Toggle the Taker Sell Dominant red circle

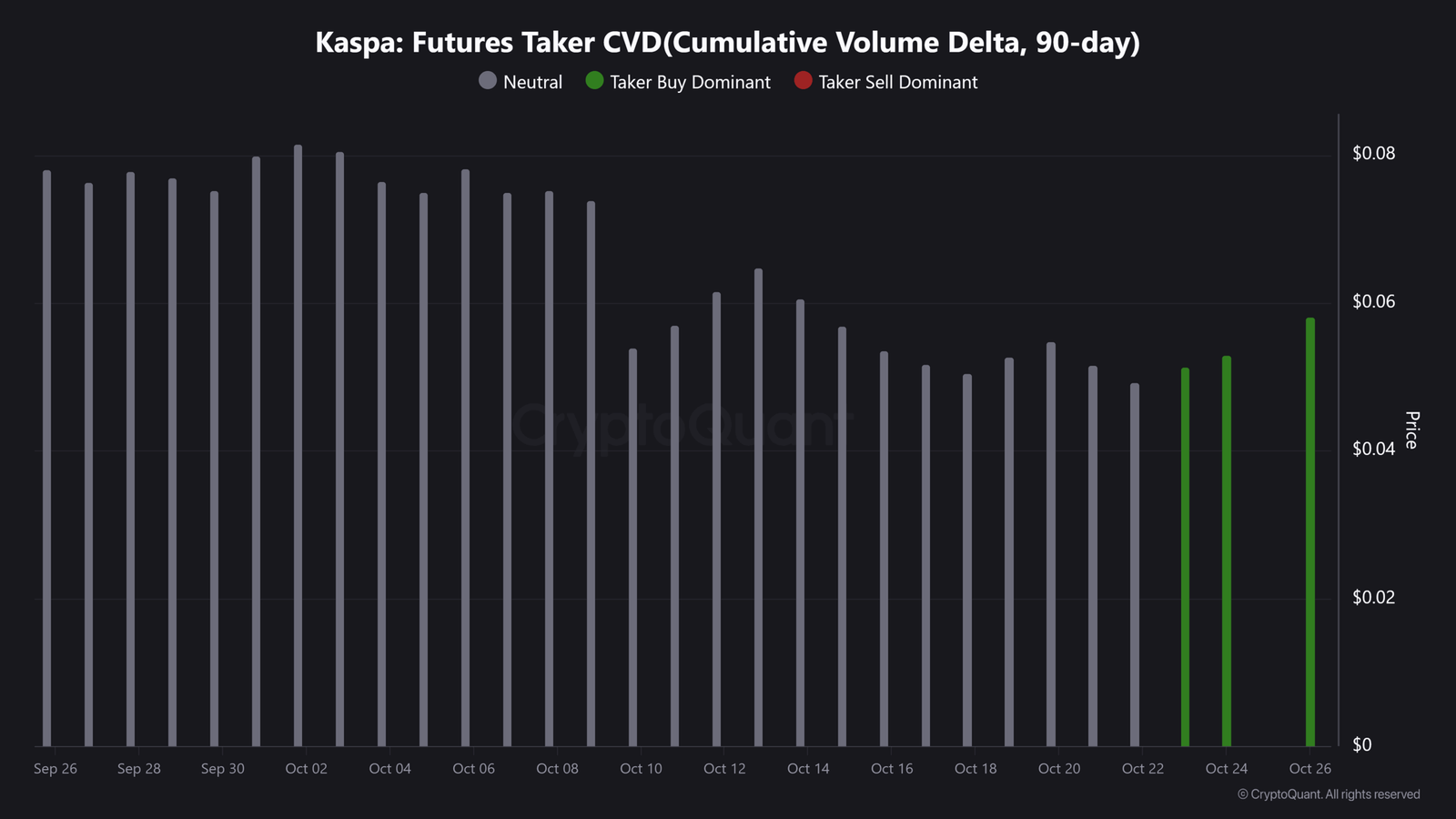803,81
